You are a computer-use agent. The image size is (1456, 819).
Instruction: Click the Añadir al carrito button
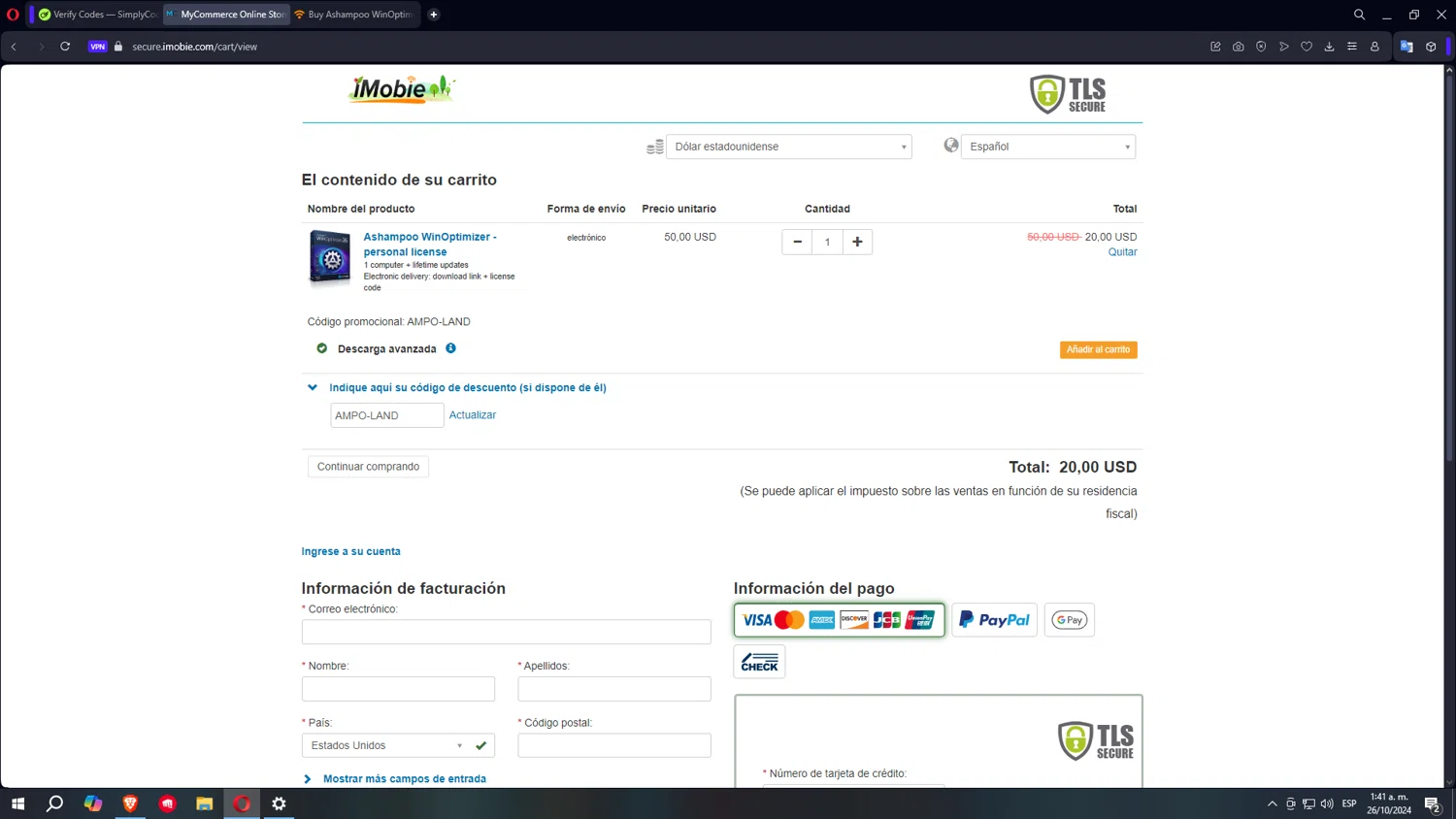(1098, 349)
